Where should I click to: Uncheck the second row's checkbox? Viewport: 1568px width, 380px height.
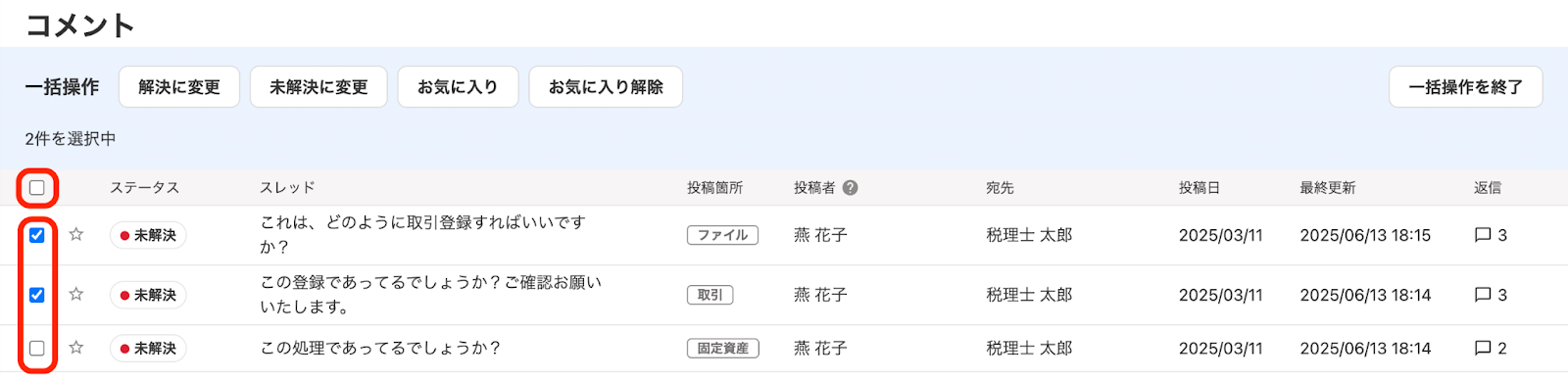click(x=37, y=295)
